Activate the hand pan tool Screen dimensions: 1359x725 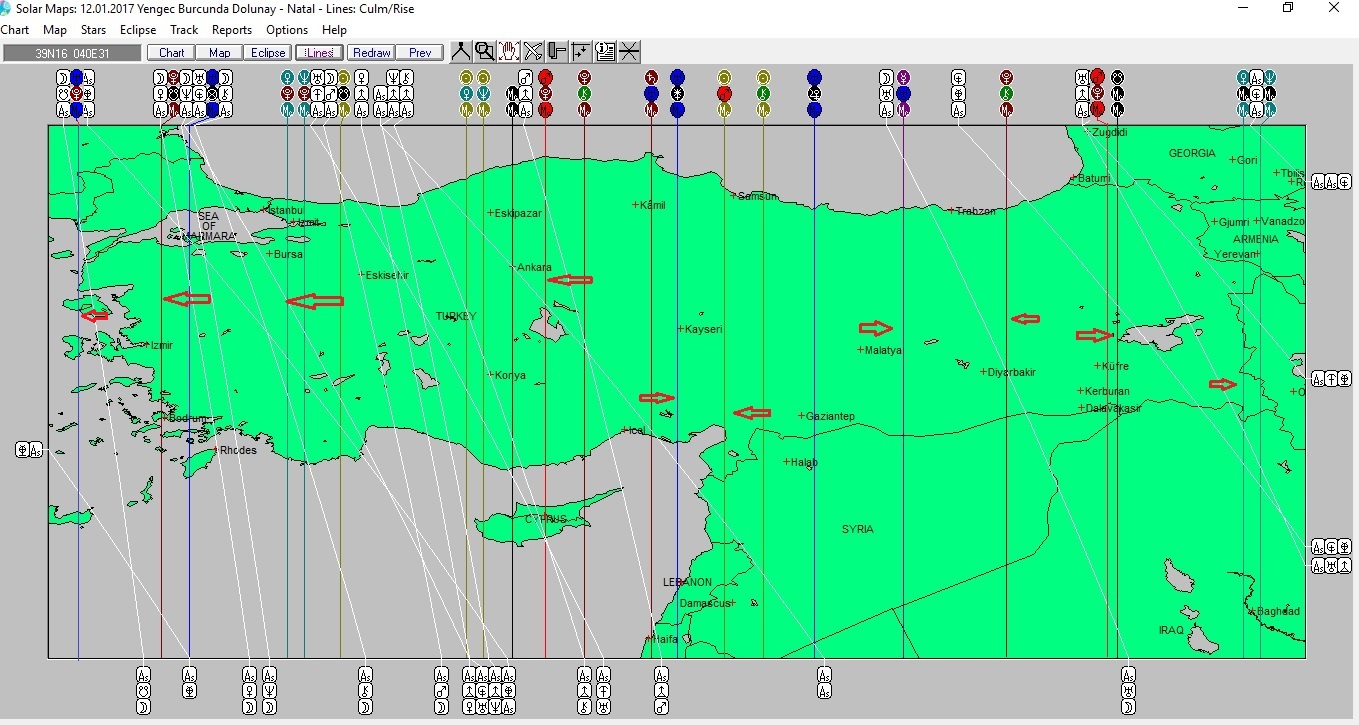(509, 52)
